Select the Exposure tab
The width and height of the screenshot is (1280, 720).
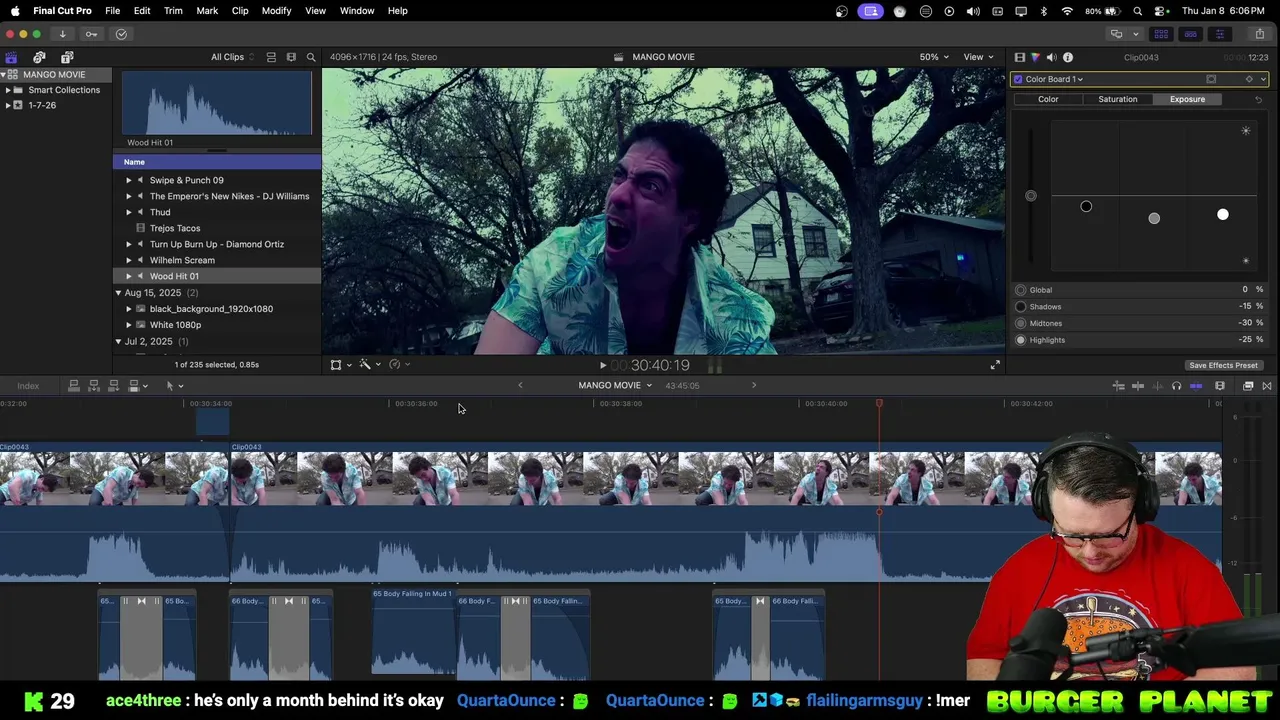pos(1187,99)
